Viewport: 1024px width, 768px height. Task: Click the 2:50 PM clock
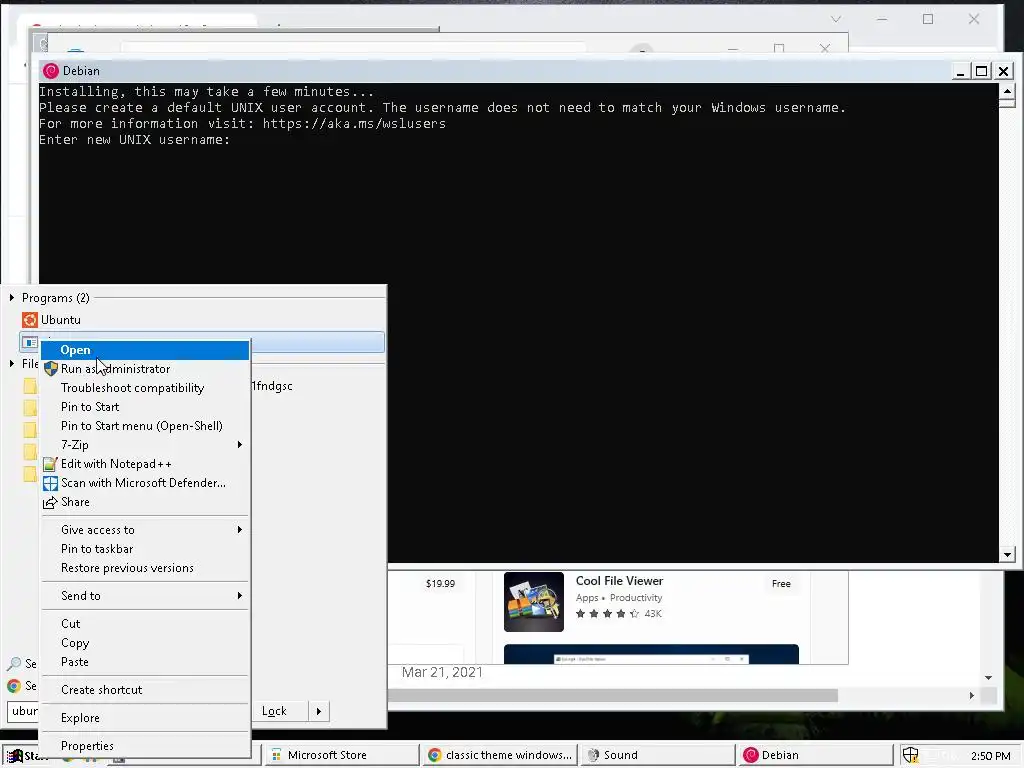point(990,756)
